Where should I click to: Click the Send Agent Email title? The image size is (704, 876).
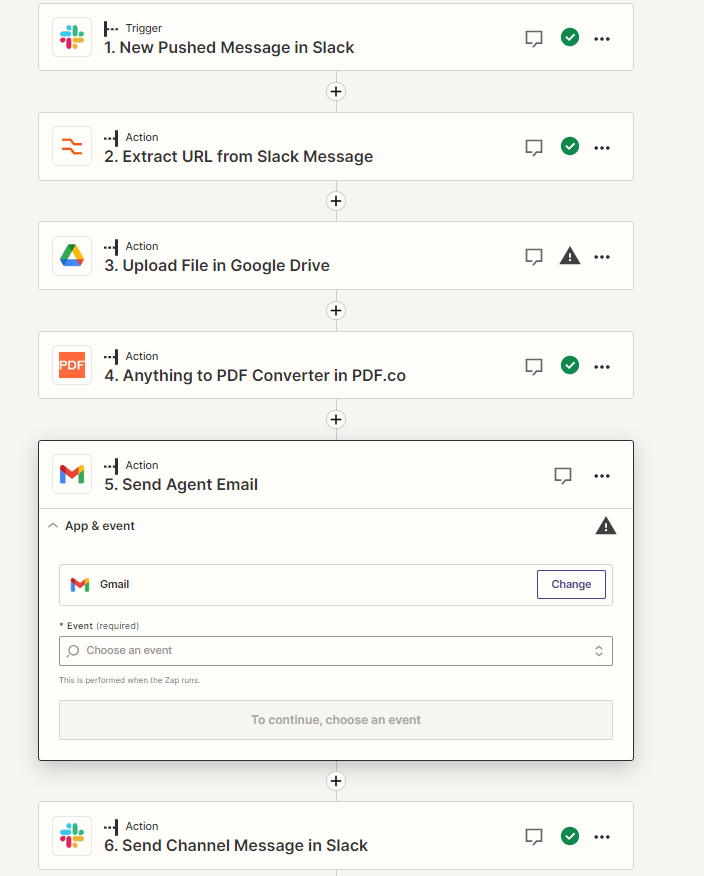tap(181, 484)
